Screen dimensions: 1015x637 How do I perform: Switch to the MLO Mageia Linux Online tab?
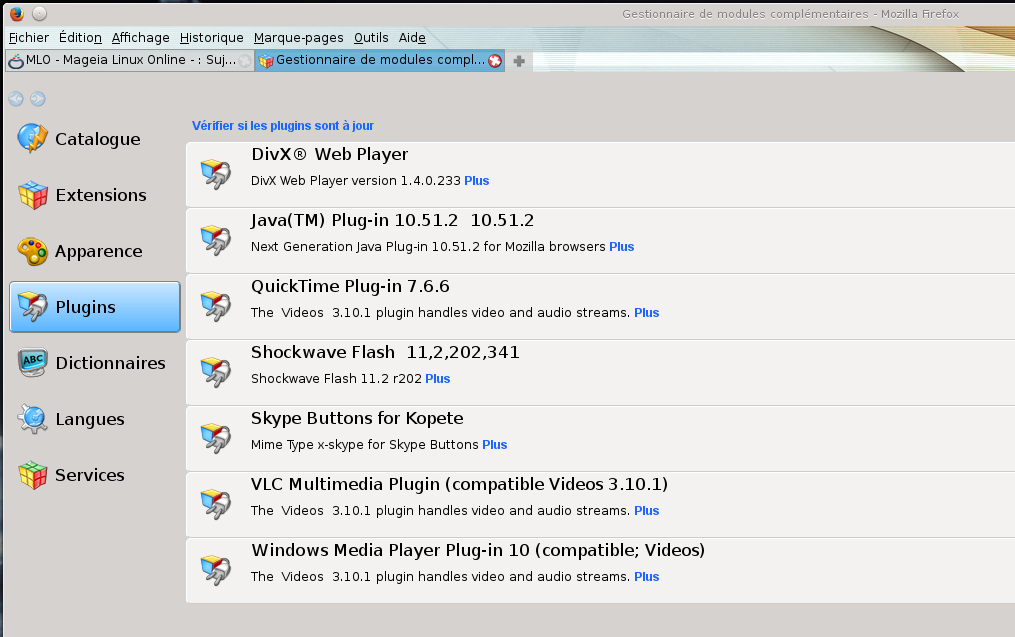129,60
